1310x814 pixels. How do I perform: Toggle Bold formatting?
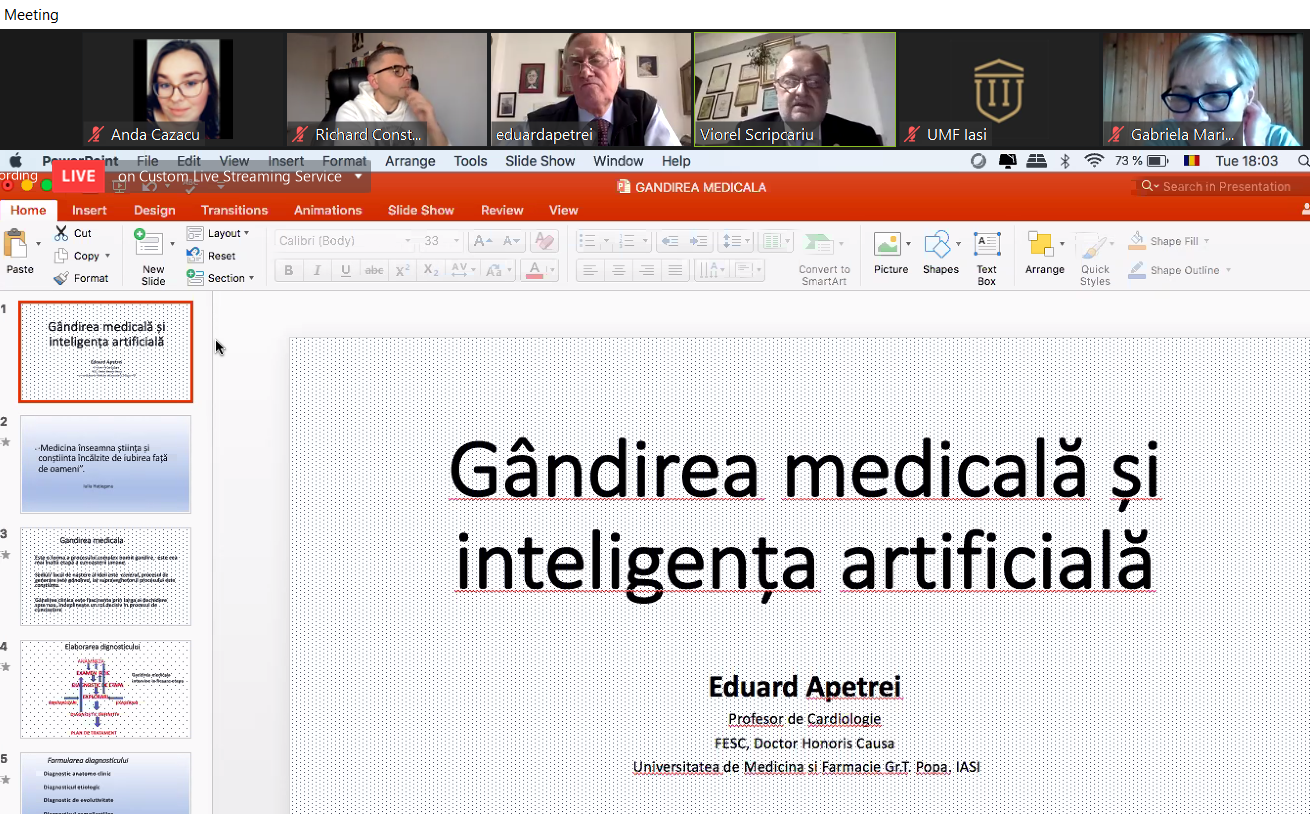click(x=289, y=270)
